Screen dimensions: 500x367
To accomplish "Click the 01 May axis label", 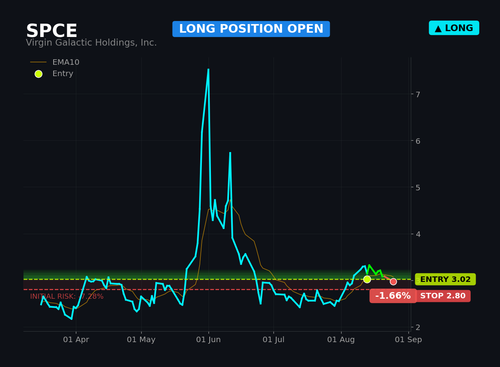I will [x=141, y=340].
